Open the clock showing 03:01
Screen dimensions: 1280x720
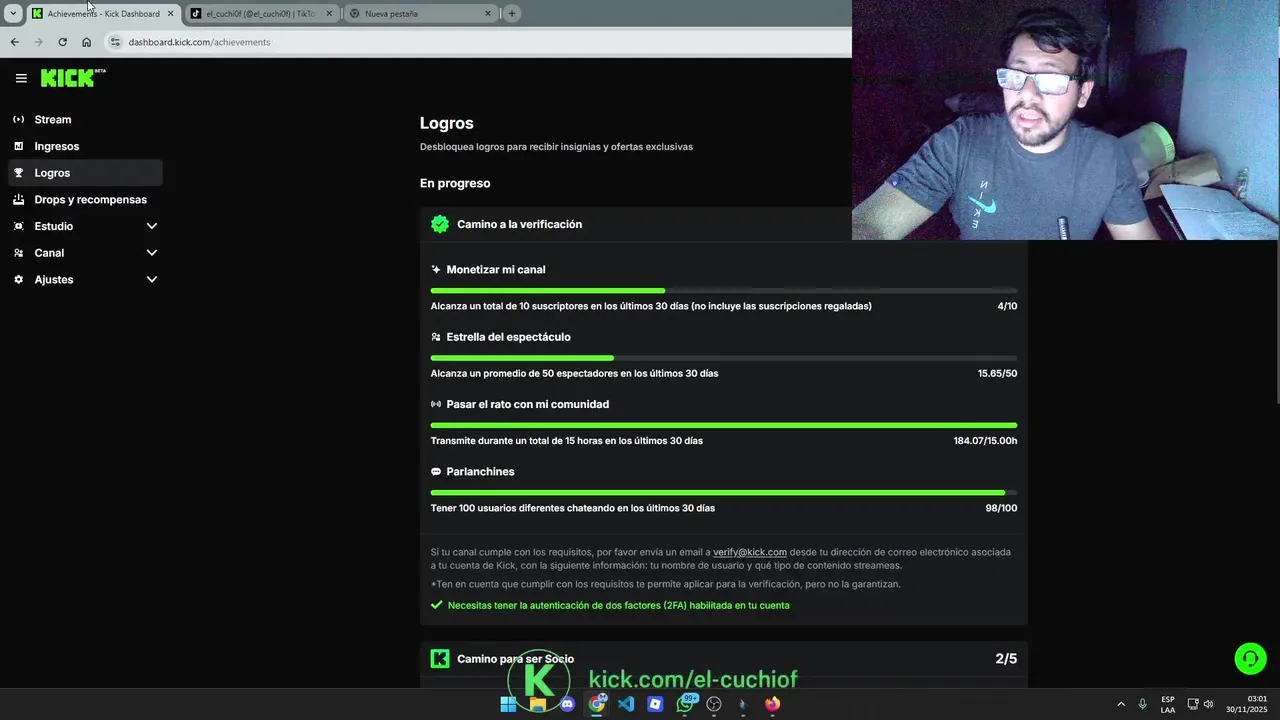tap(1247, 704)
